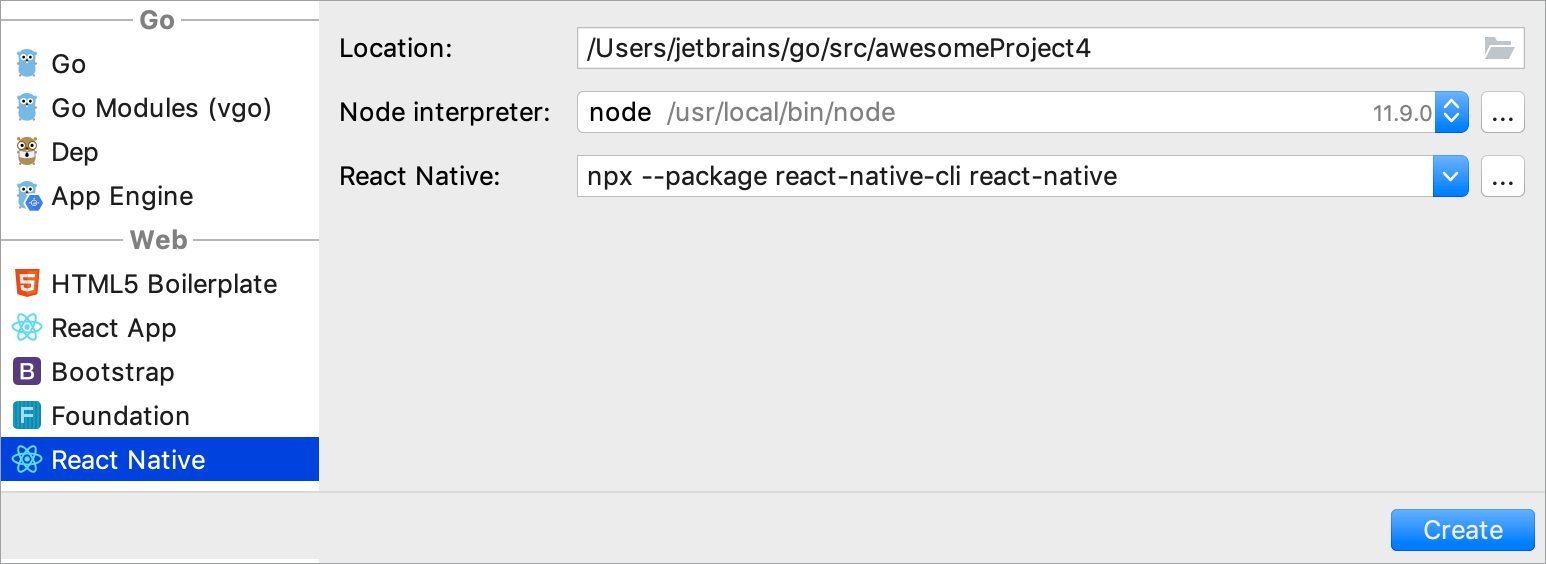Image resolution: width=1546 pixels, height=564 pixels.
Task: Click the Dep project icon
Action: tap(27, 152)
